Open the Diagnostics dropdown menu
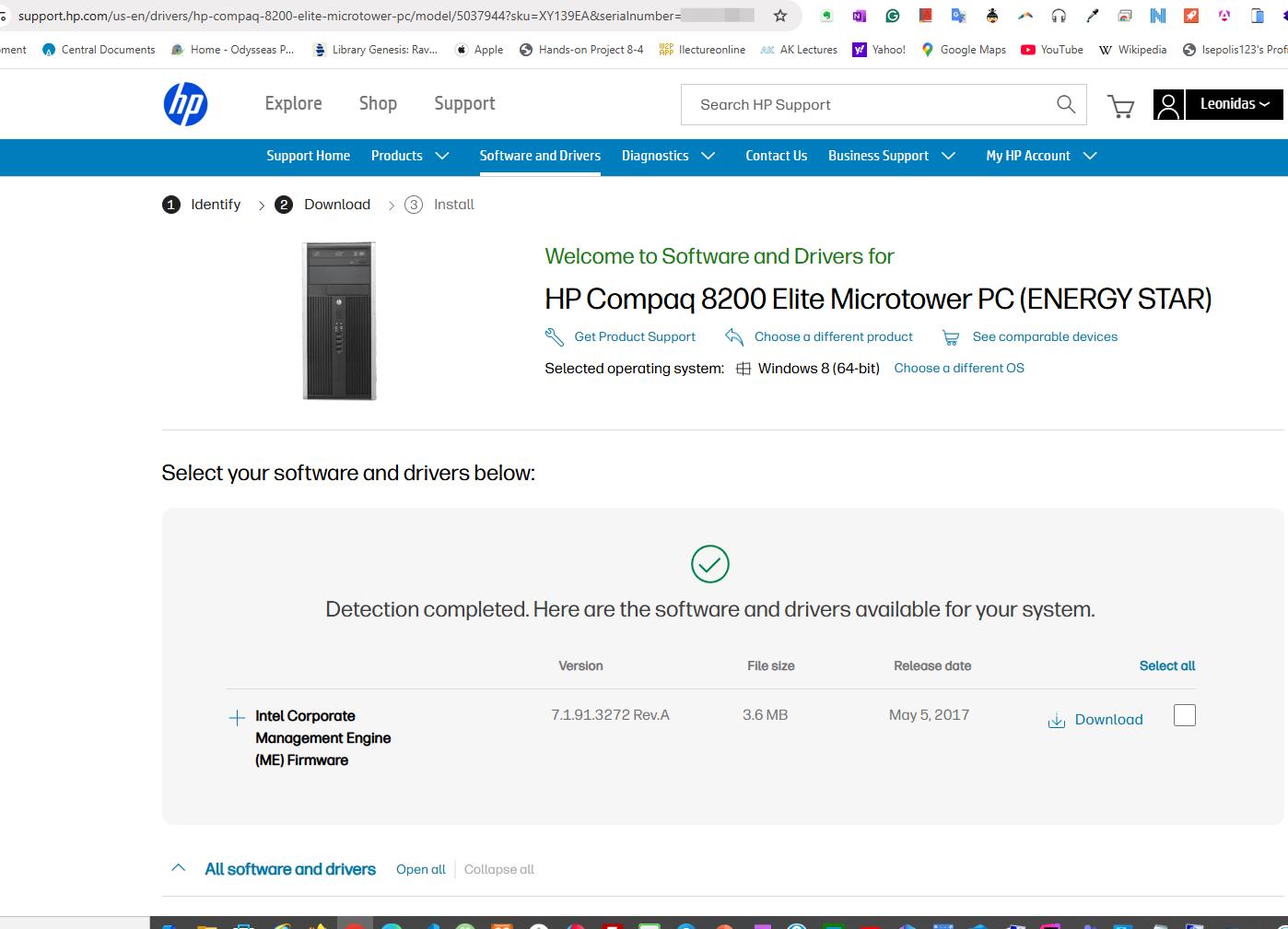The height and width of the screenshot is (929, 1288). [x=669, y=156]
